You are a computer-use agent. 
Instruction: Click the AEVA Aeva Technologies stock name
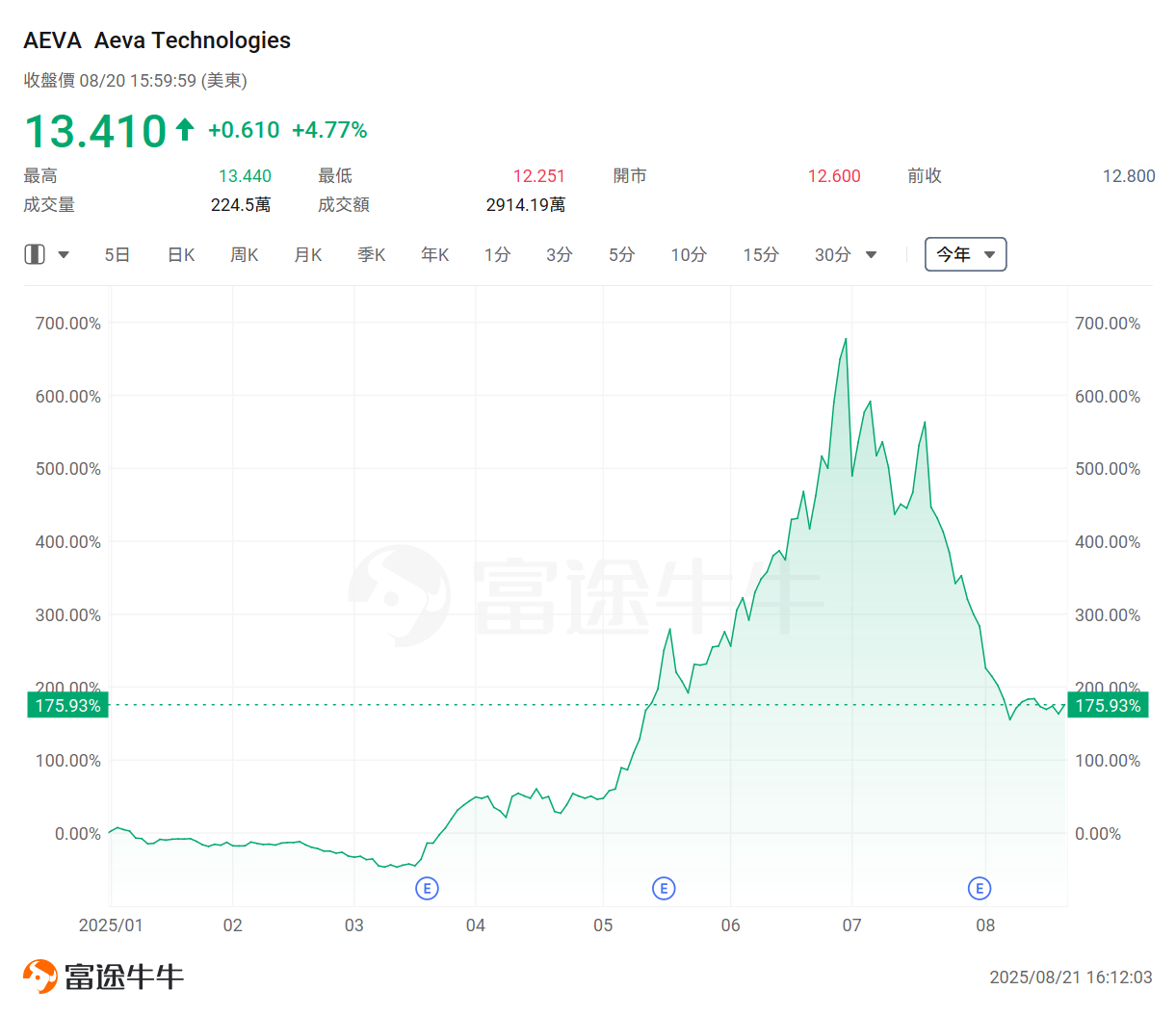coord(157,40)
